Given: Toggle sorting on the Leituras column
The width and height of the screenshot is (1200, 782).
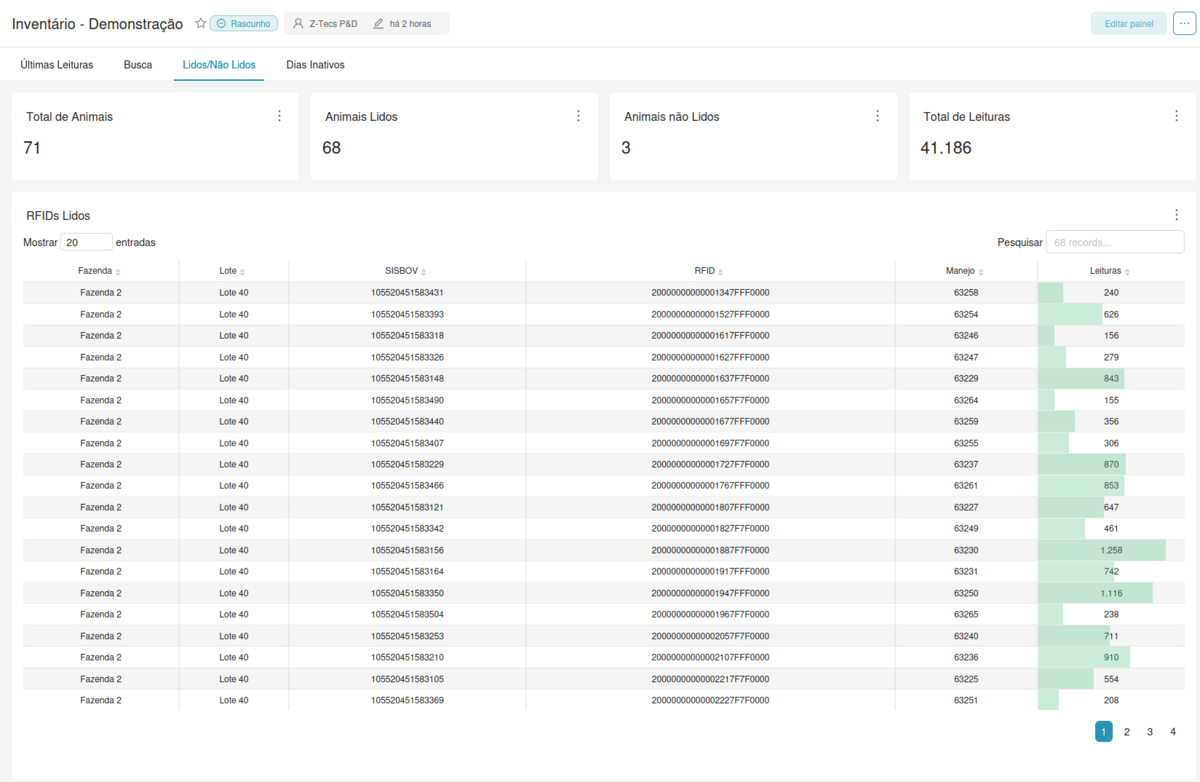Looking at the screenshot, I should (x=1130, y=270).
